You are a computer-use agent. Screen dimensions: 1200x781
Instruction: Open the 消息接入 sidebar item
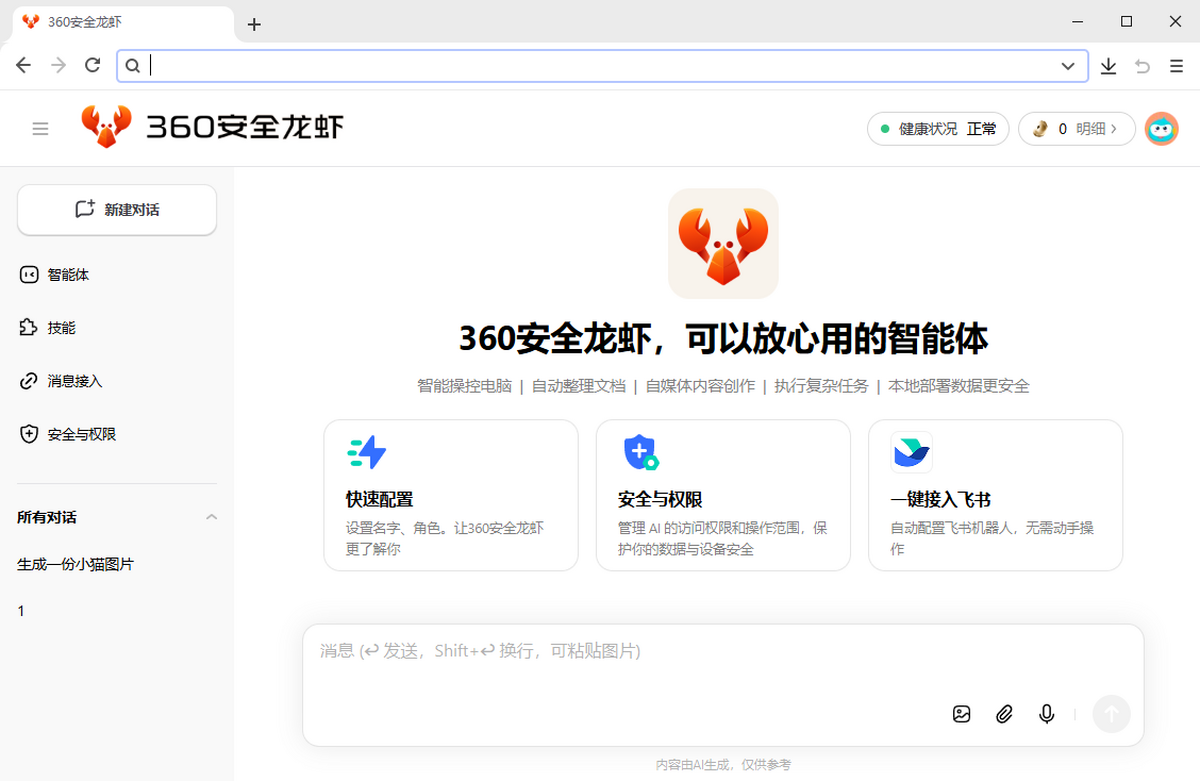pos(66,381)
